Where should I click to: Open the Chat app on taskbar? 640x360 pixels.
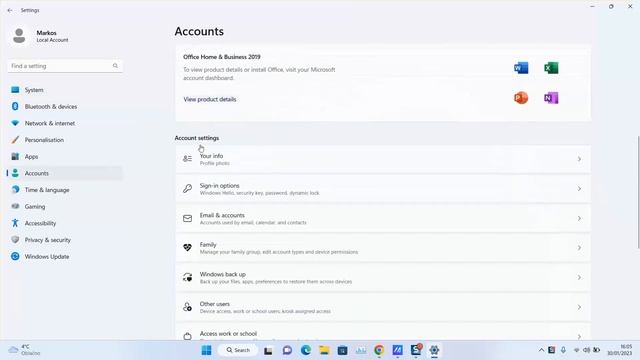click(287, 350)
